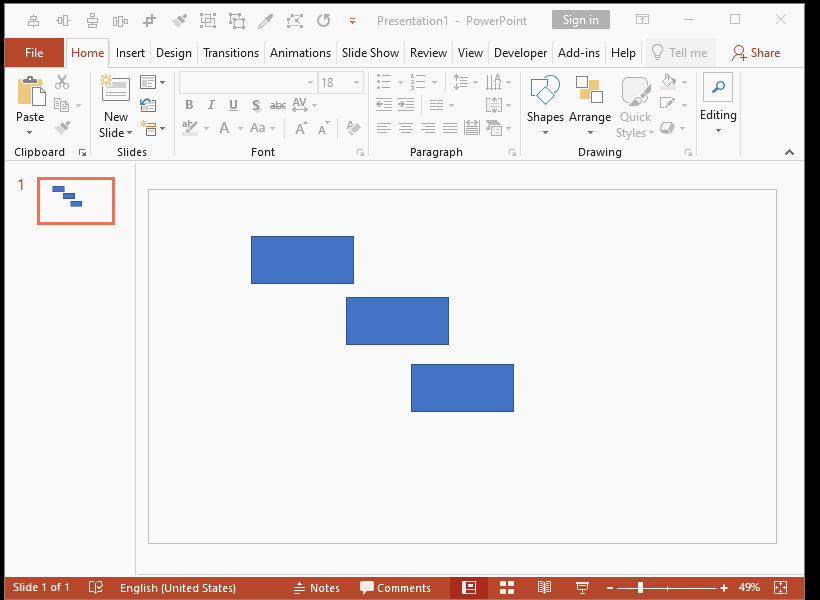Open Customize Quick Access Toolbar dropdown

(x=352, y=21)
